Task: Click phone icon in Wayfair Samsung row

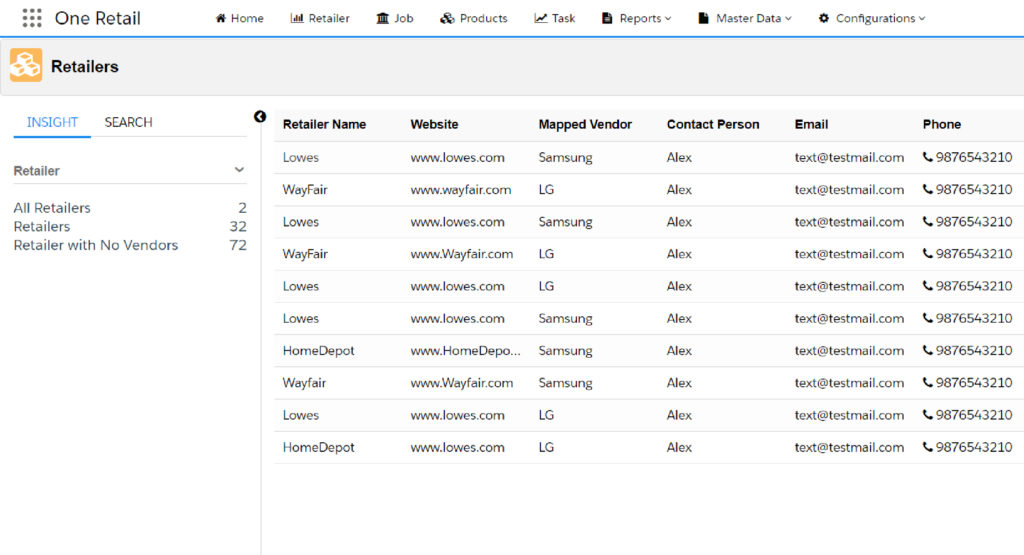Action: [x=927, y=383]
